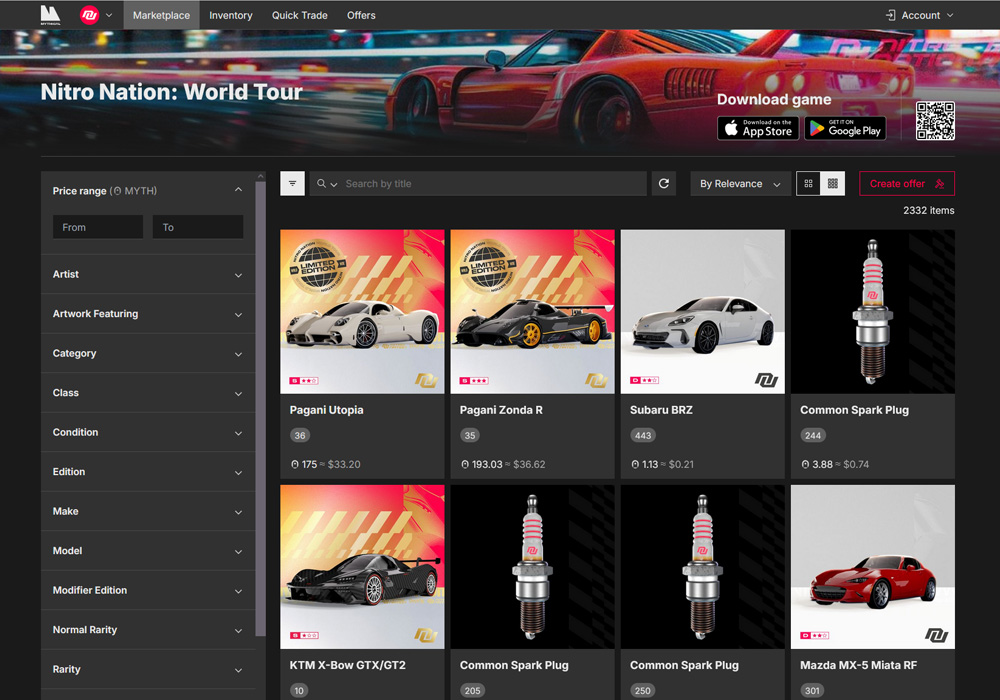Toggle the filter panel icon
Screen dimensions: 1000x700
[293, 184]
